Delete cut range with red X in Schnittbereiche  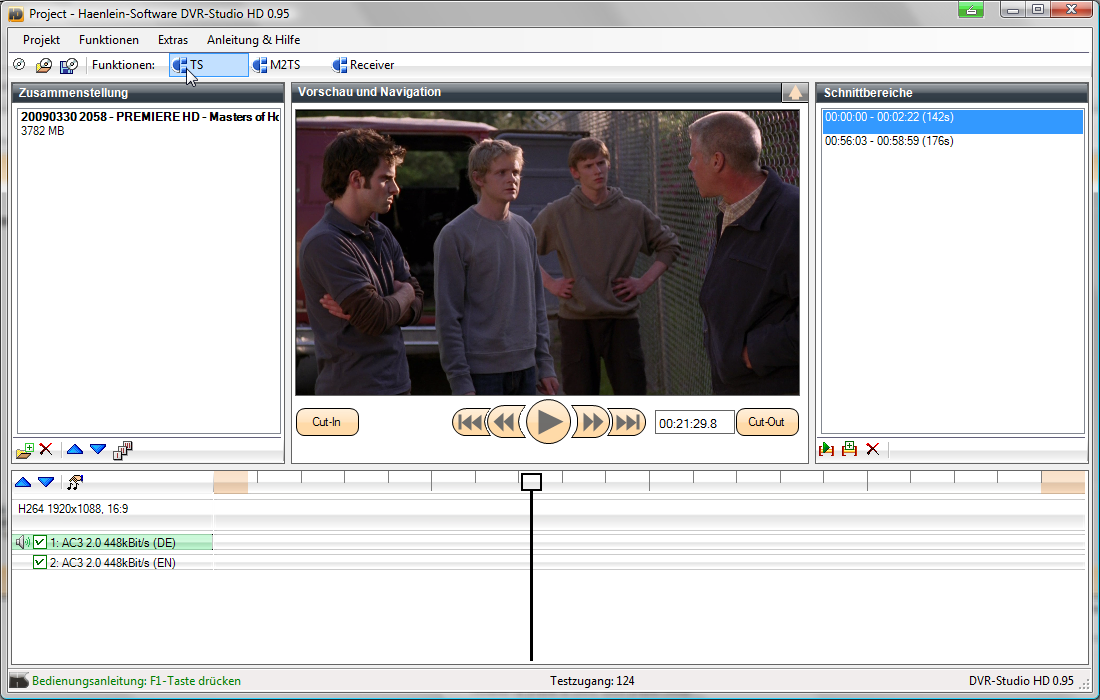873,449
